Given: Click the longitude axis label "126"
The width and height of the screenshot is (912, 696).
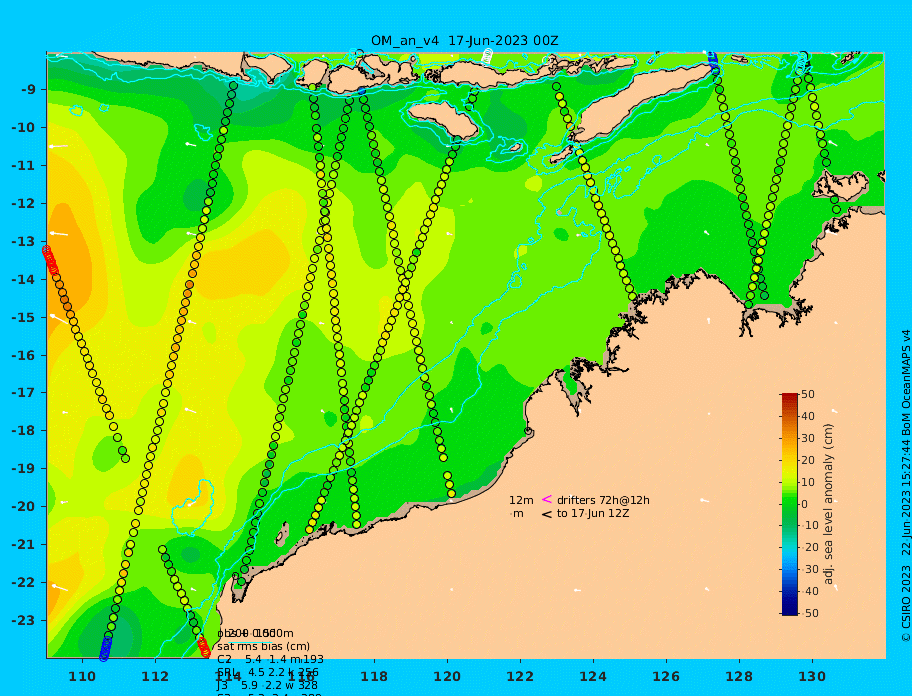Looking at the screenshot, I should point(666,676).
